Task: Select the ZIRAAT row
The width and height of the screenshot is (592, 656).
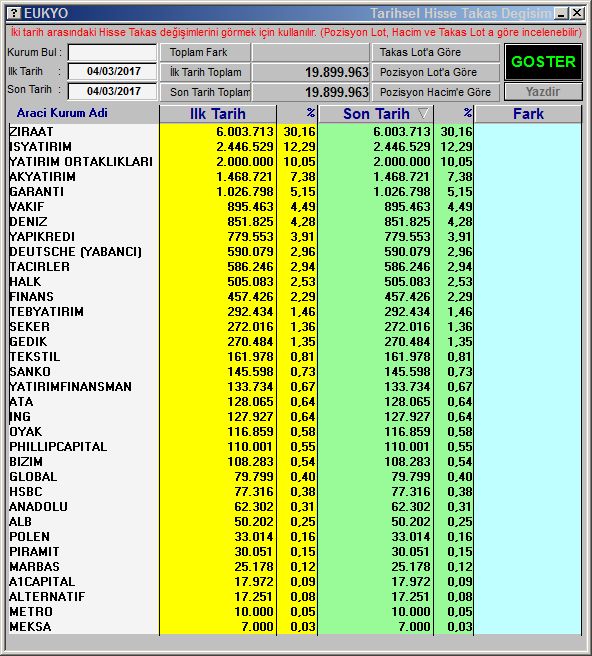Action: pos(295,132)
